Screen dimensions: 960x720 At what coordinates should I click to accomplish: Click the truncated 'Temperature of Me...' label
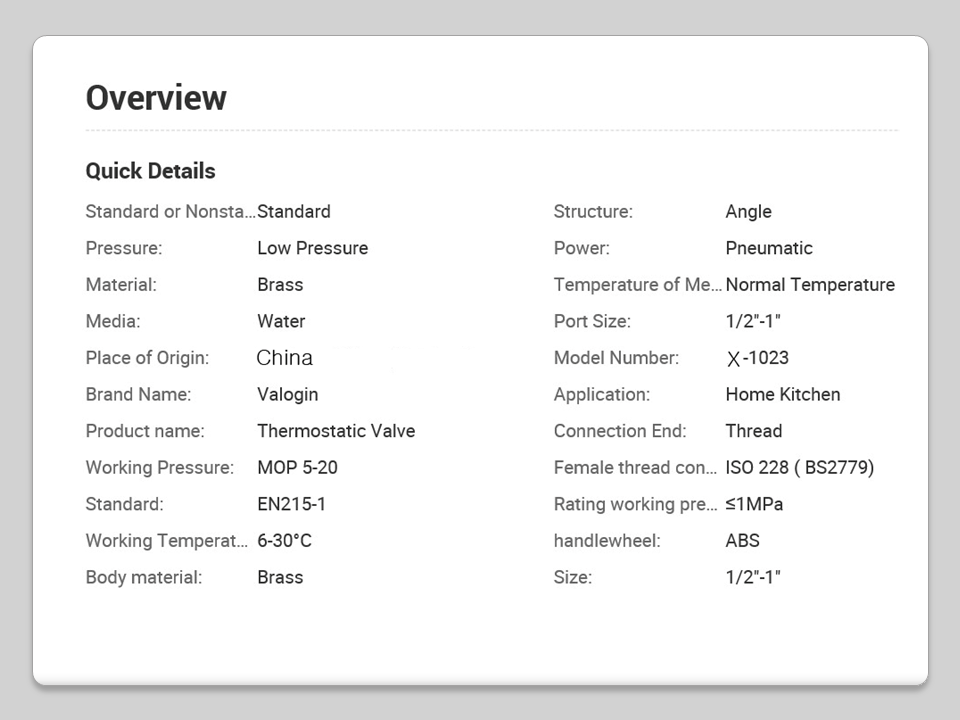tap(637, 285)
